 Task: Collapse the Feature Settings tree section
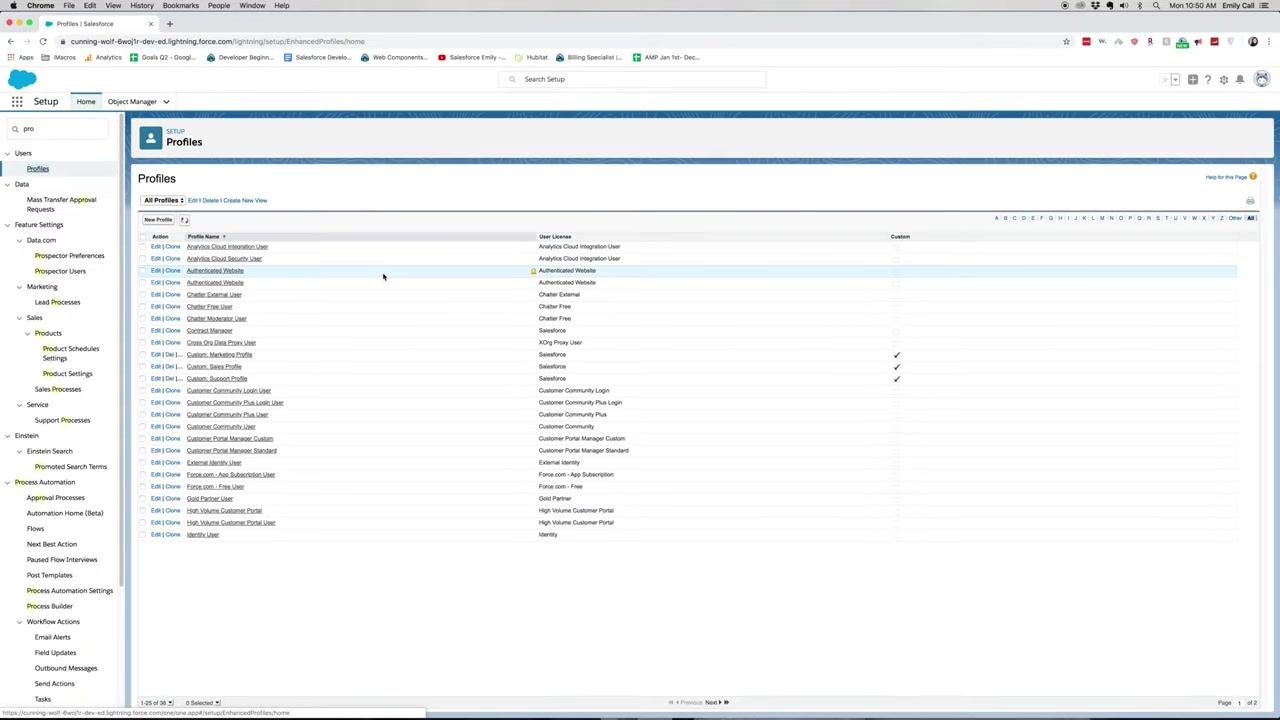tap(7, 224)
